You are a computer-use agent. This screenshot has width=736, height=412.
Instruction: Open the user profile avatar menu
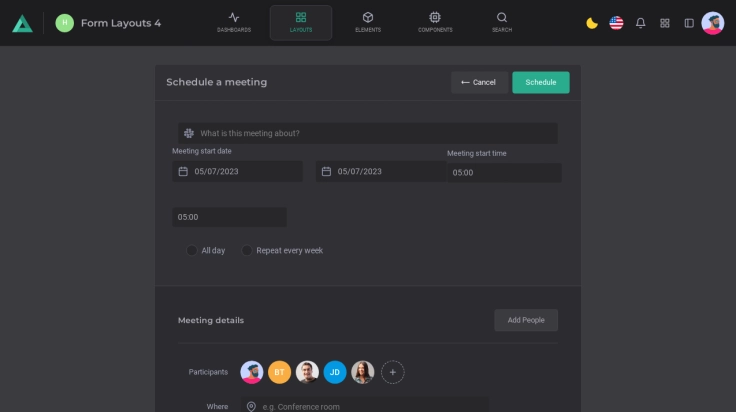pos(713,23)
